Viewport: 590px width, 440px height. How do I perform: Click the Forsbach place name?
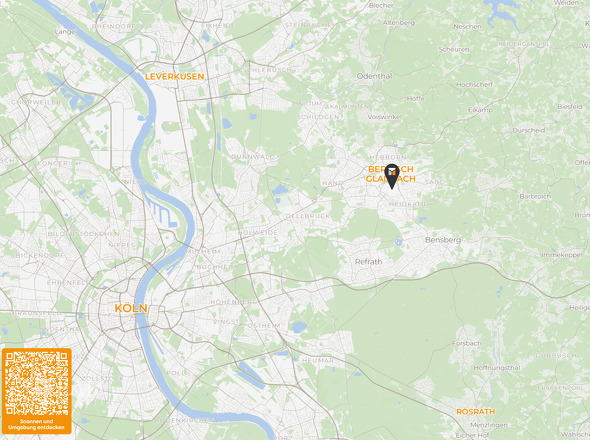[467, 343]
